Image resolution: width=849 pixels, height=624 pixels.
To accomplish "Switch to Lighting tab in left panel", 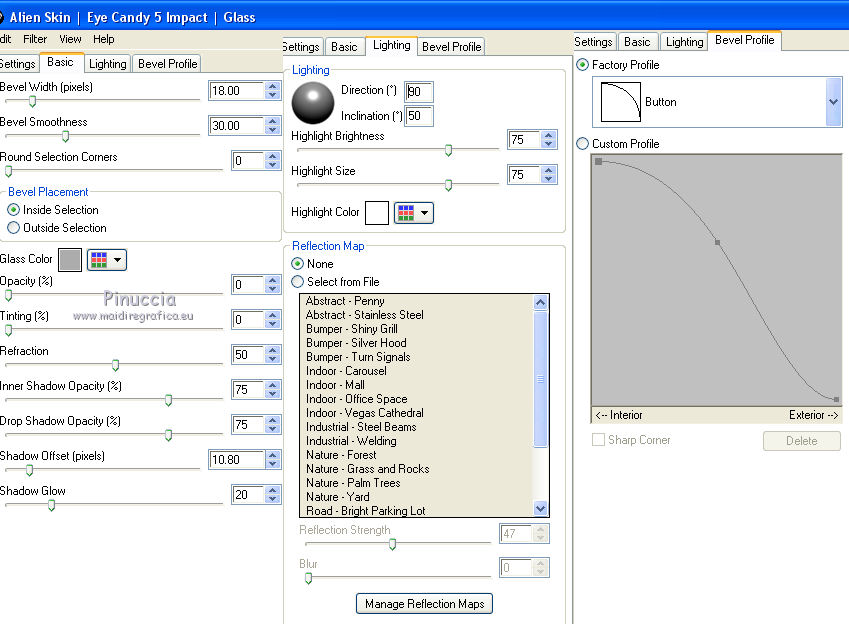I will tap(107, 64).
